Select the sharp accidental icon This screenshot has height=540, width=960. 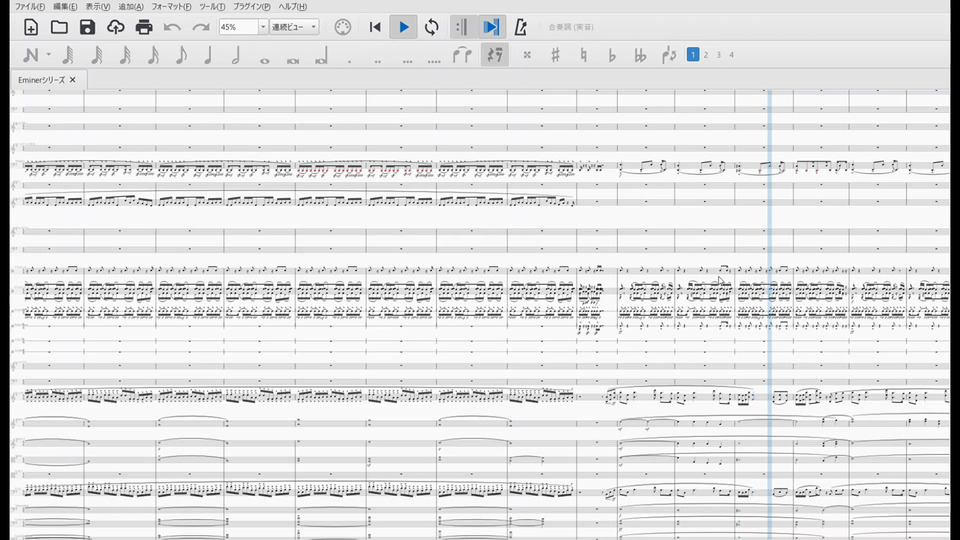pyautogui.click(x=555, y=55)
